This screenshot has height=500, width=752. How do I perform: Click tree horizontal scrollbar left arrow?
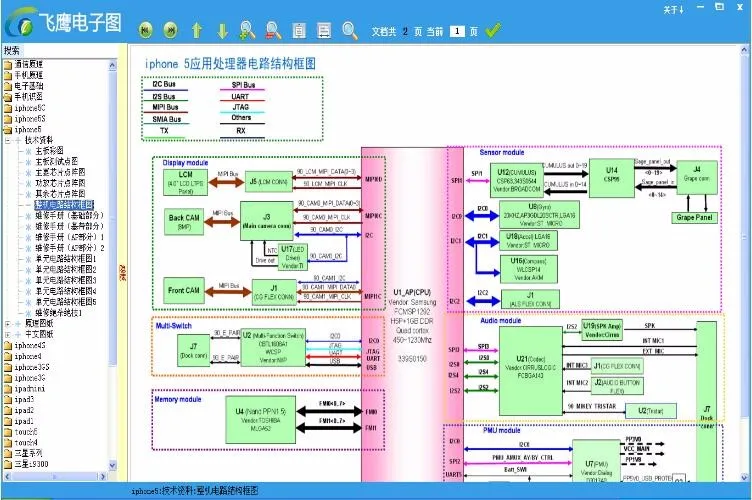pos(7,477)
